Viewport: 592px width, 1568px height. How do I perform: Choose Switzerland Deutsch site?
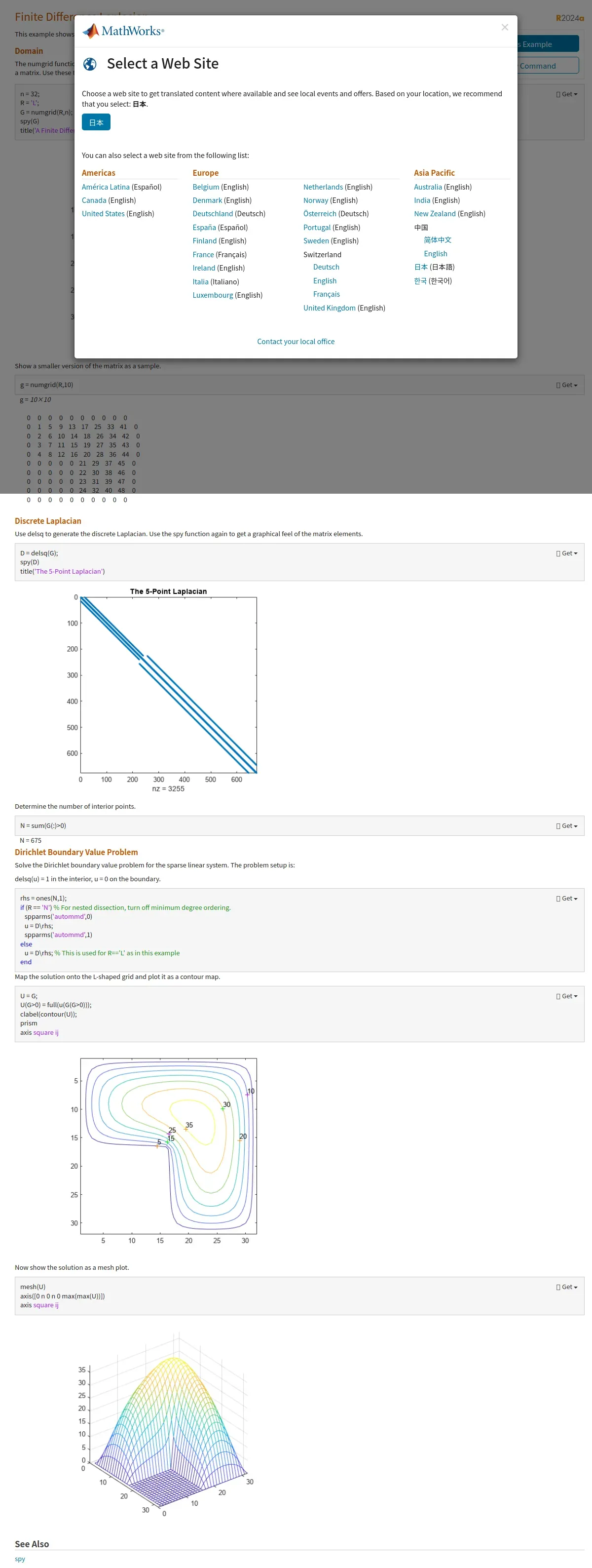326,267
